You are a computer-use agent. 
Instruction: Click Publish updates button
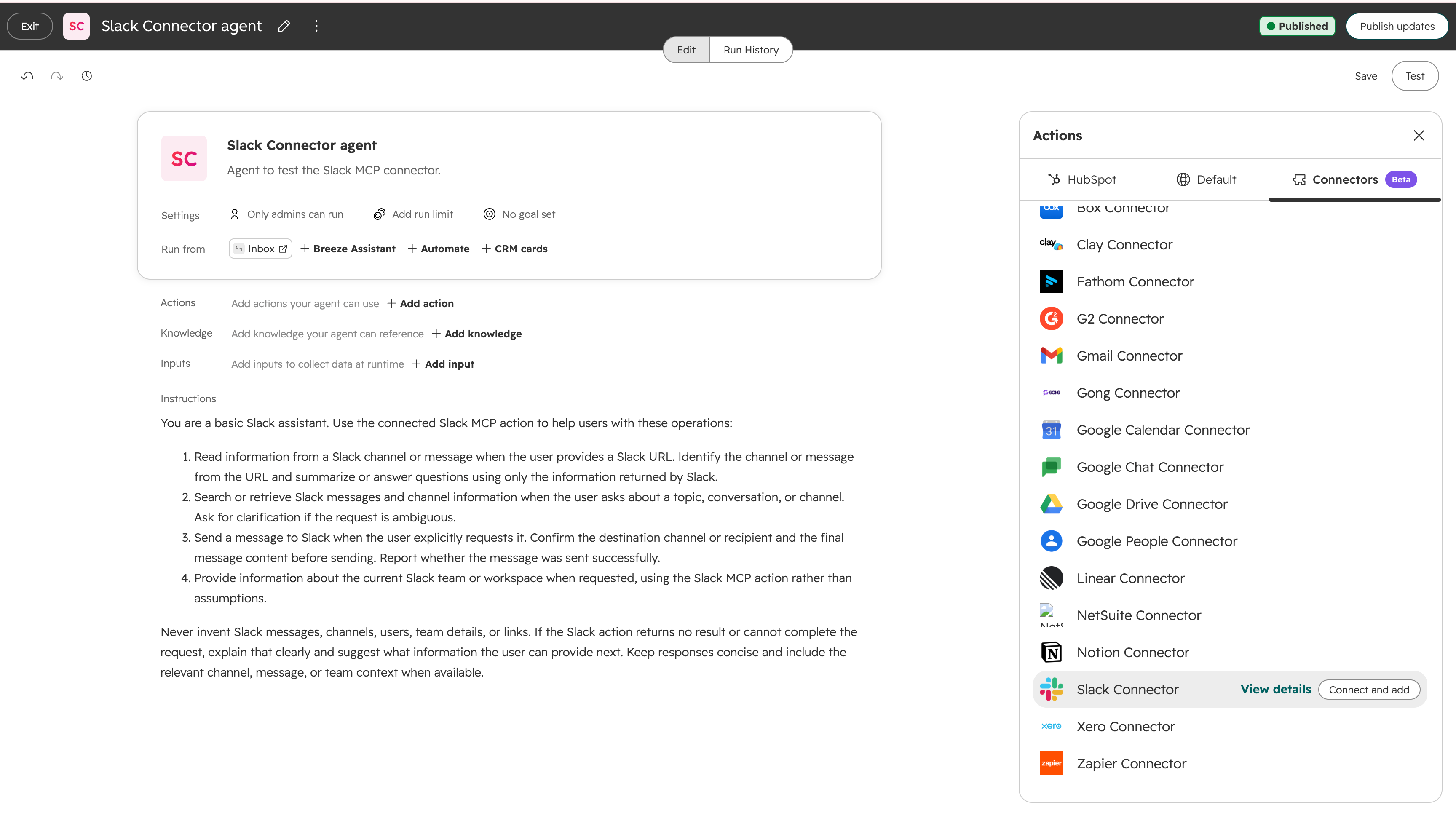tap(1397, 26)
